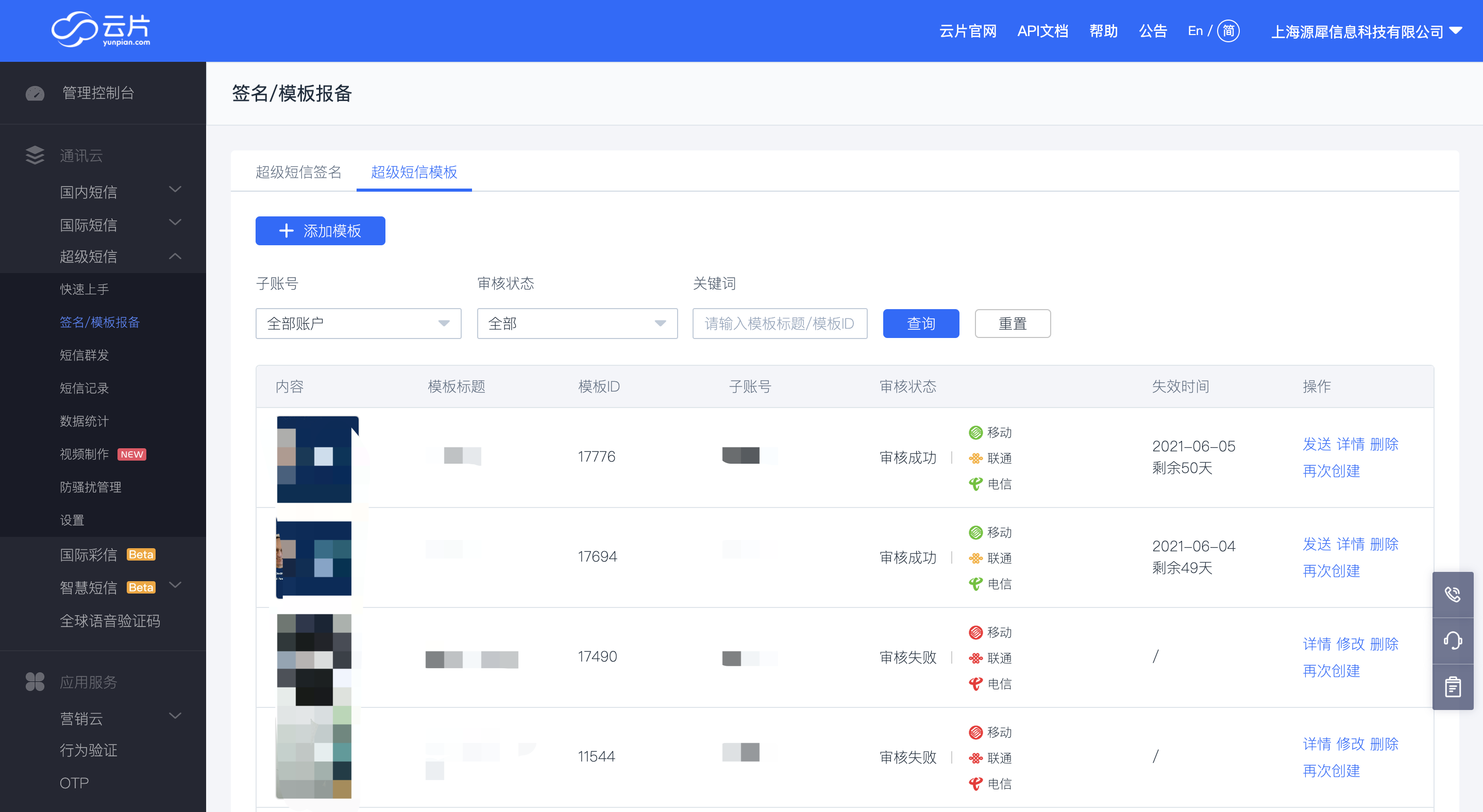
Task: Open the 全部账户 sub-account dropdown
Action: coord(358,324)
